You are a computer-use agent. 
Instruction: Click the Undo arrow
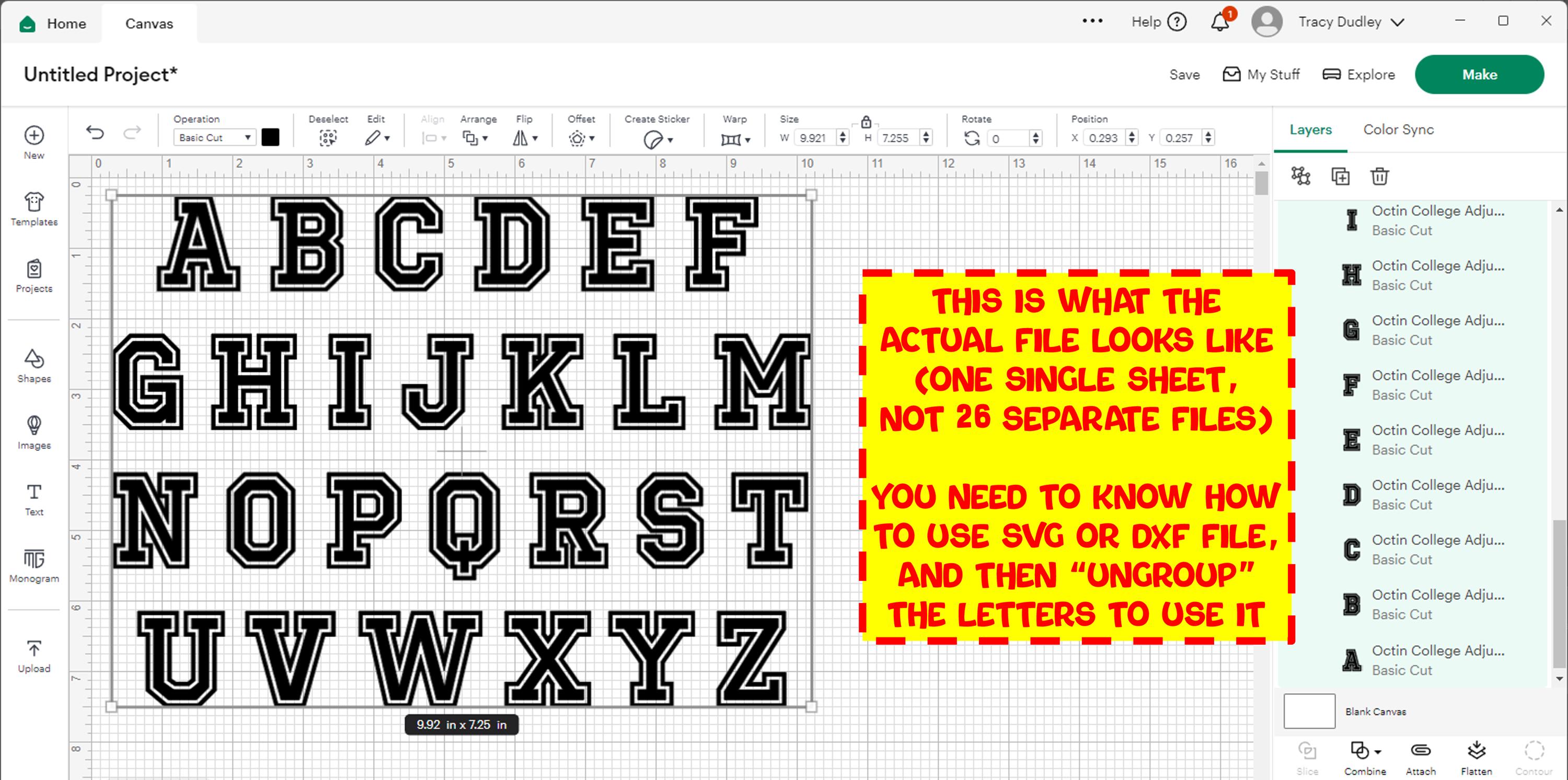(x=95, y=132)
